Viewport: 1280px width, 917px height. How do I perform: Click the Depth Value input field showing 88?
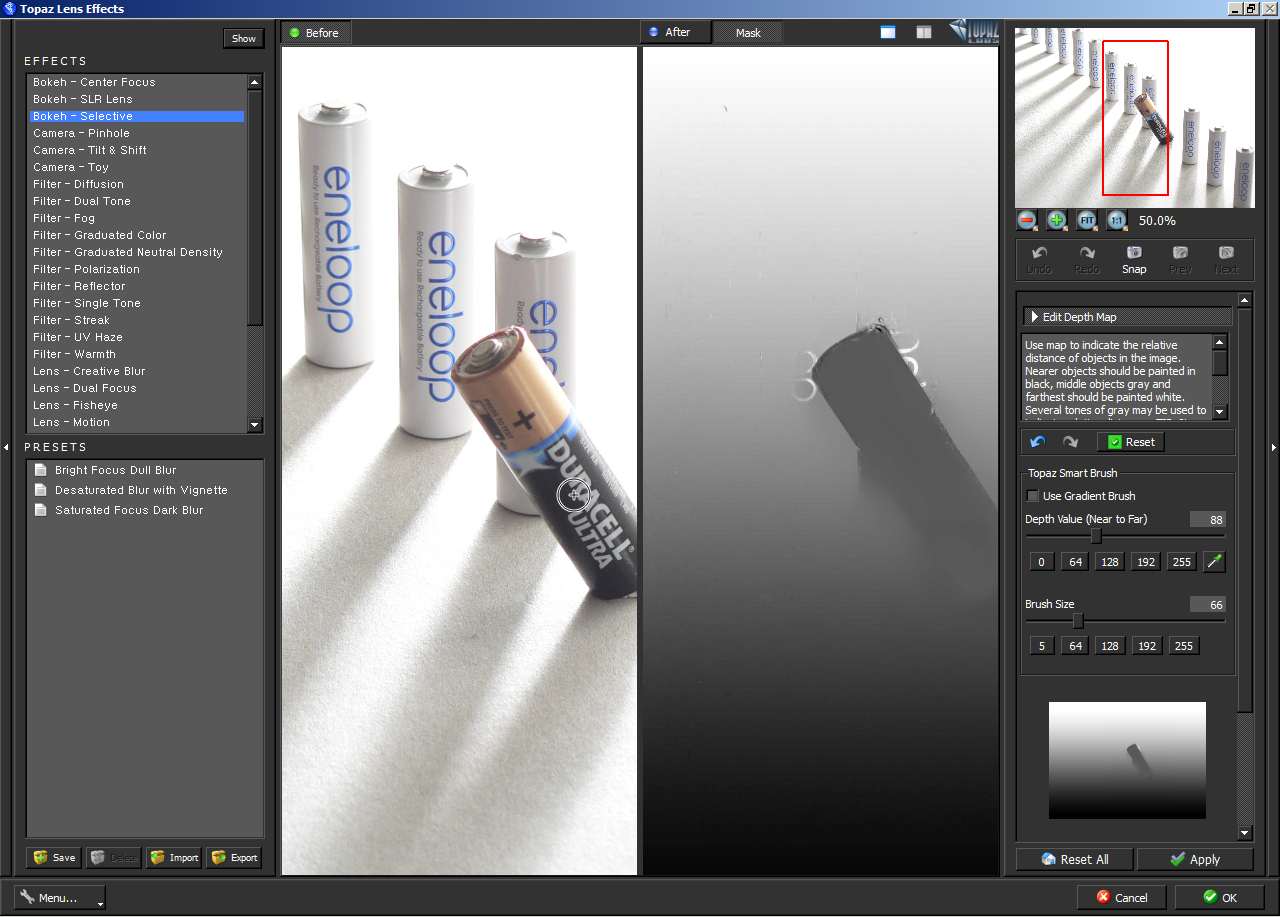point(1207,520)
